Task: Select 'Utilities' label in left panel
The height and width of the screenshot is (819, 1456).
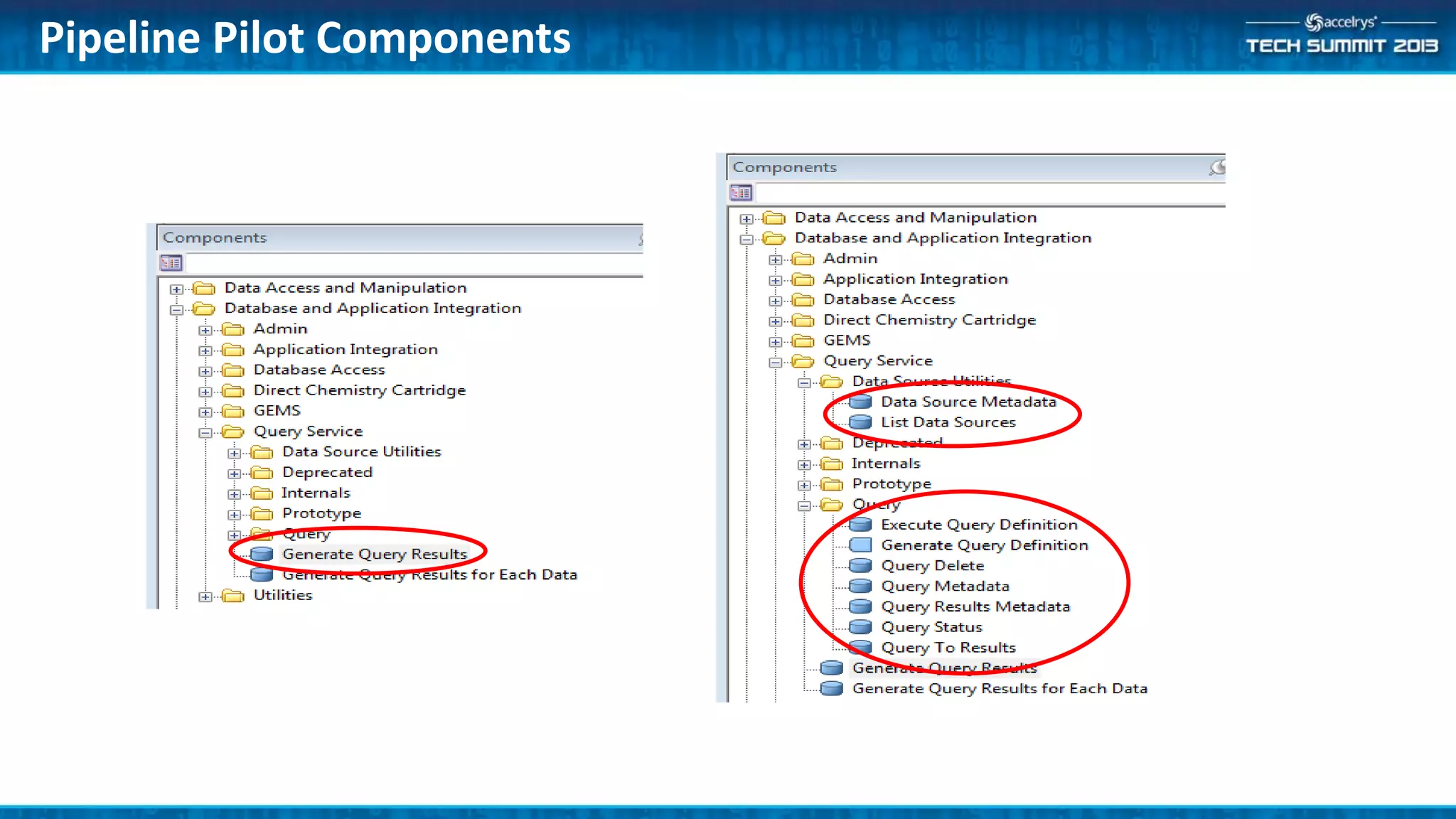Action: [283, 595]
